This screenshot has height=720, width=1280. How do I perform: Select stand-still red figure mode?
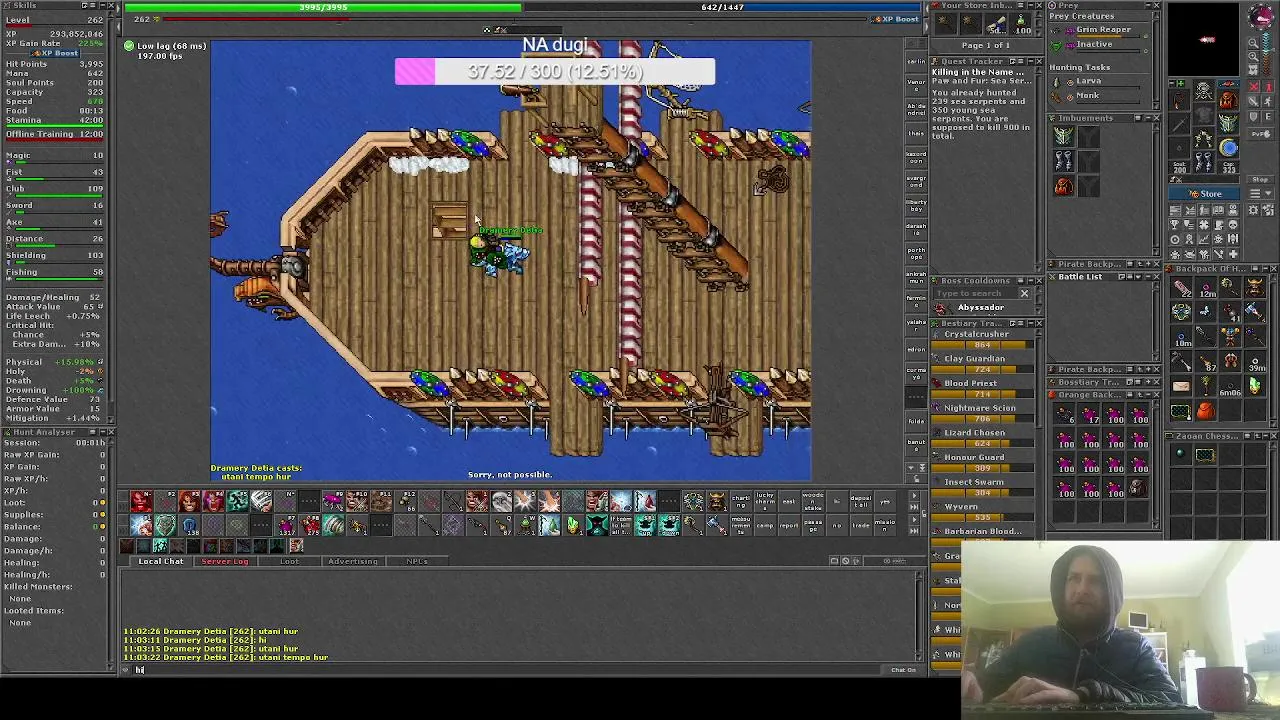(x=1267, y=87)
